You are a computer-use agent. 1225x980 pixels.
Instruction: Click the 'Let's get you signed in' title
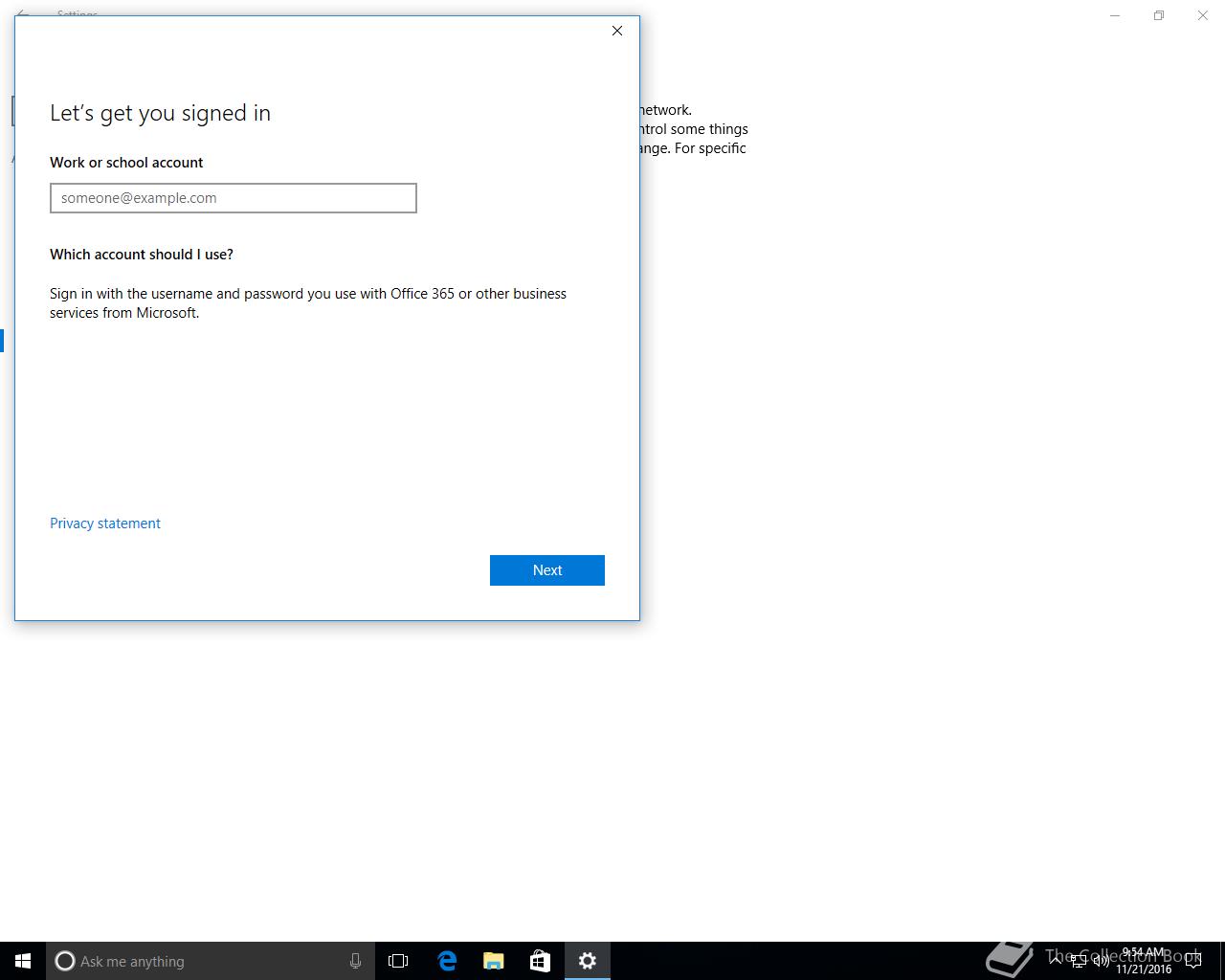[160, 113]
